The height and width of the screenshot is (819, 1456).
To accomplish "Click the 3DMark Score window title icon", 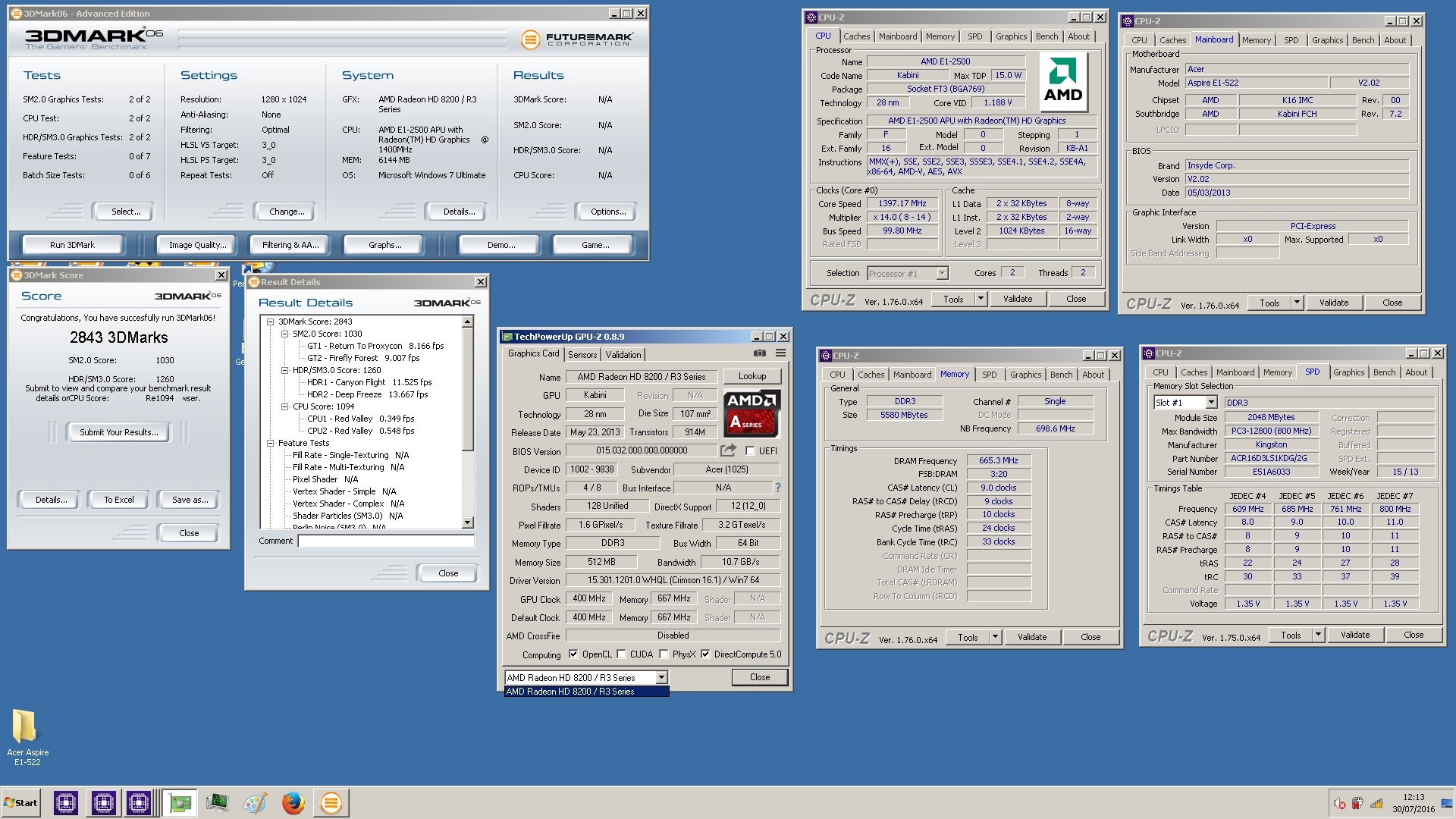I will [x=16, y=275].
